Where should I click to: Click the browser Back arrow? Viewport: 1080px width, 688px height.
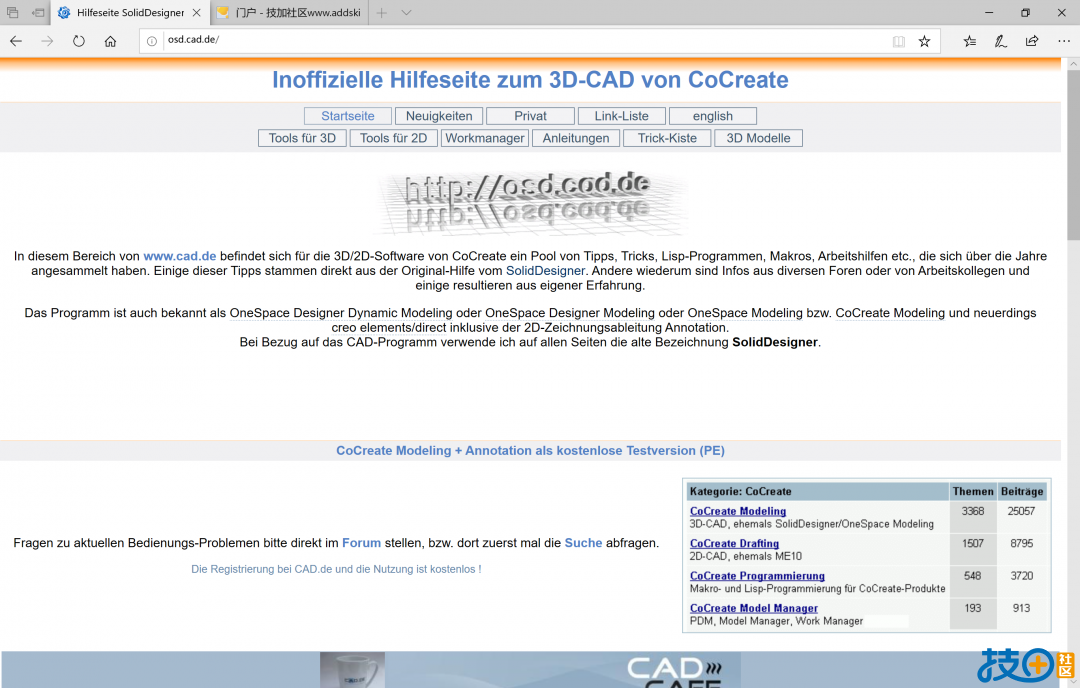tap(16, 41)
